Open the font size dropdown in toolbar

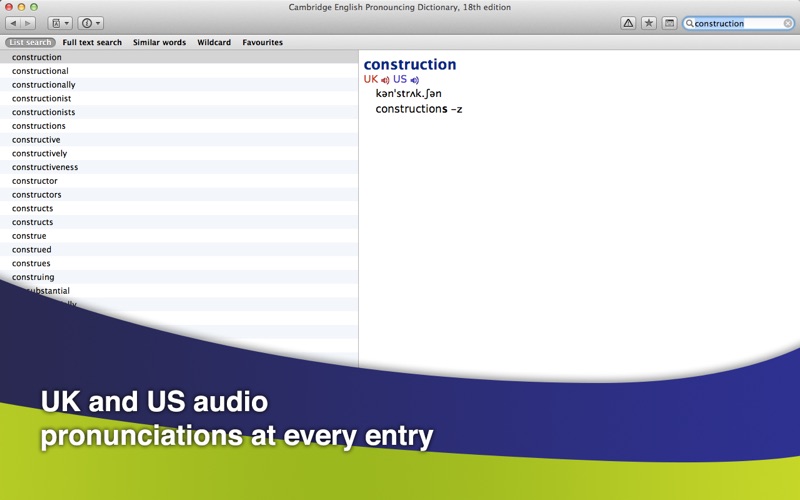[x=59, y=23]
